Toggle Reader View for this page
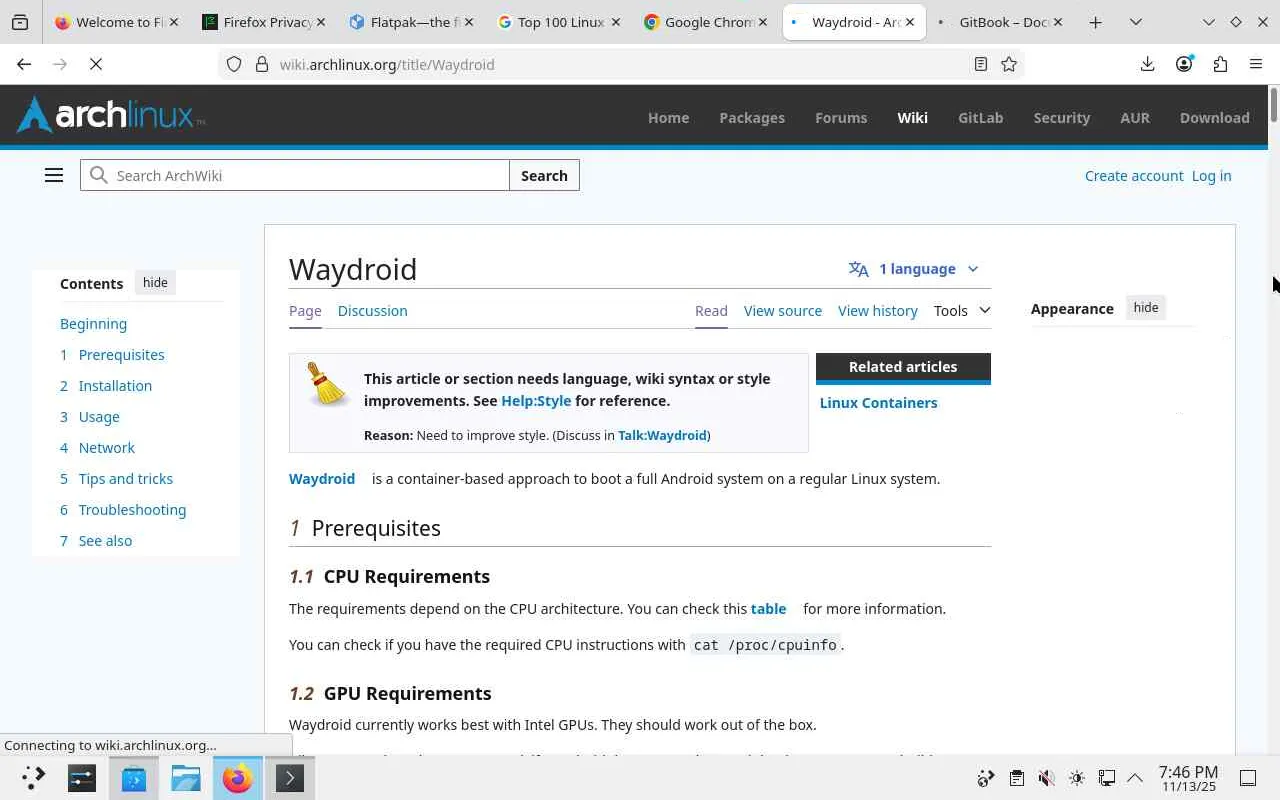Image resolution: width=1280 pixels, height=800 pixels. tap(981, 64)
